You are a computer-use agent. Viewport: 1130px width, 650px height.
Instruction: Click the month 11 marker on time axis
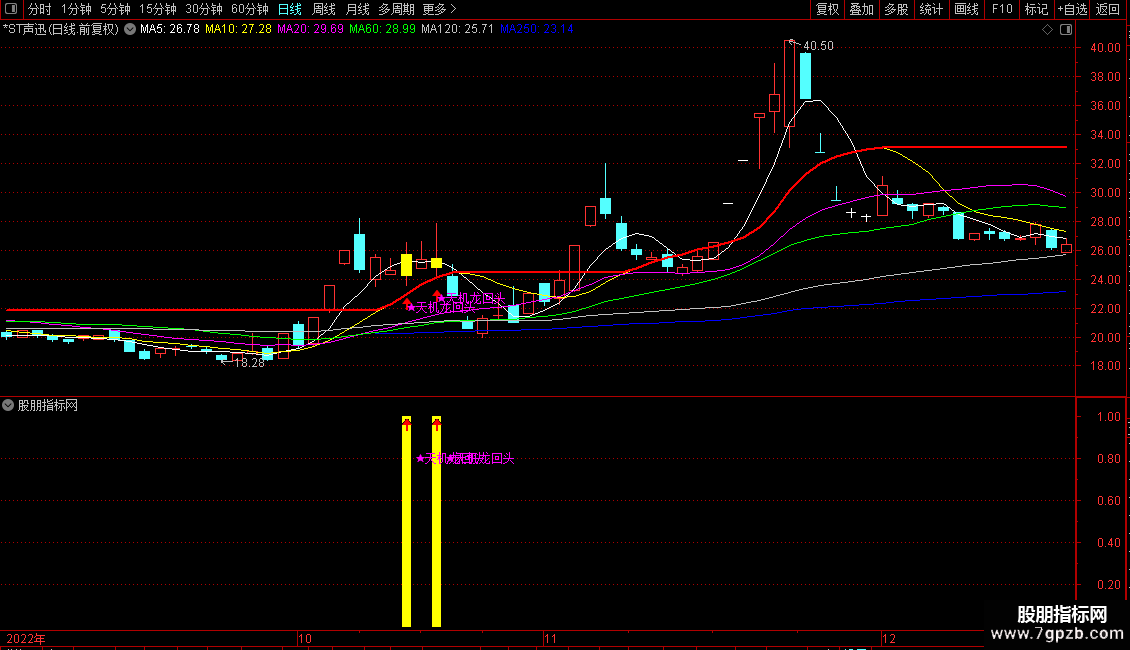point(551,638)
